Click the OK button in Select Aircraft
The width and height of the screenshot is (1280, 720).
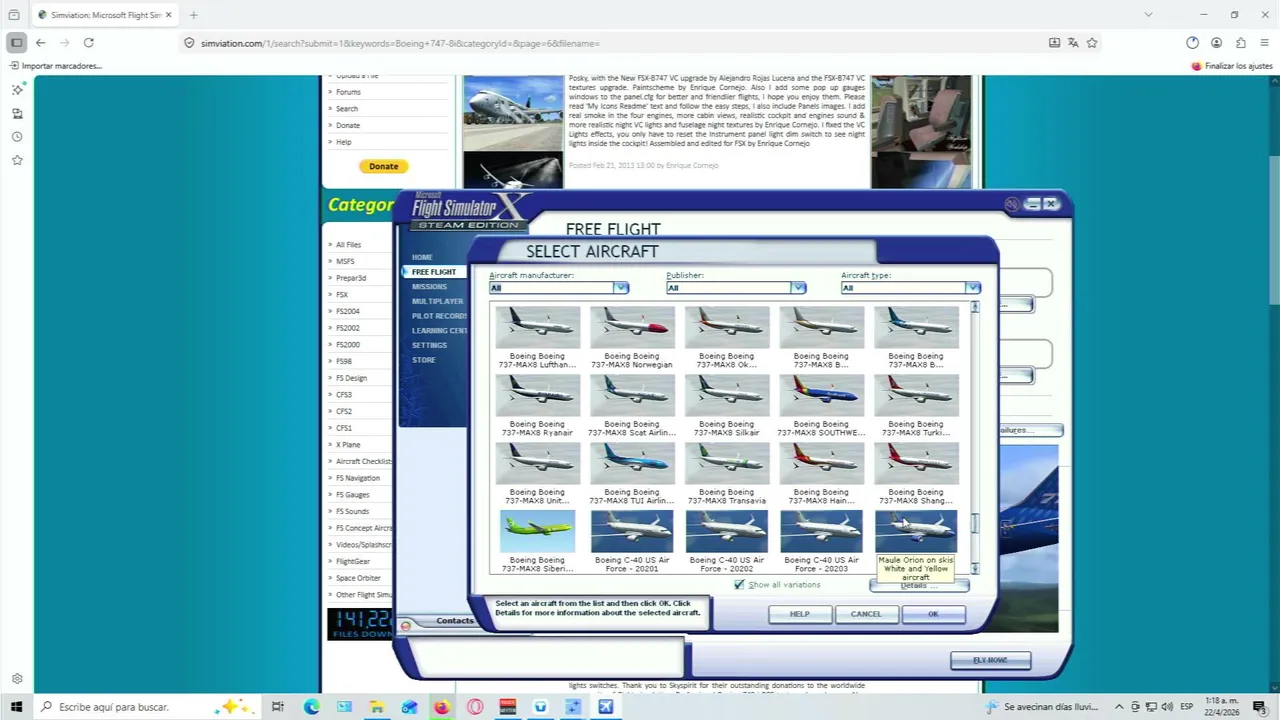tap(933, 614)
